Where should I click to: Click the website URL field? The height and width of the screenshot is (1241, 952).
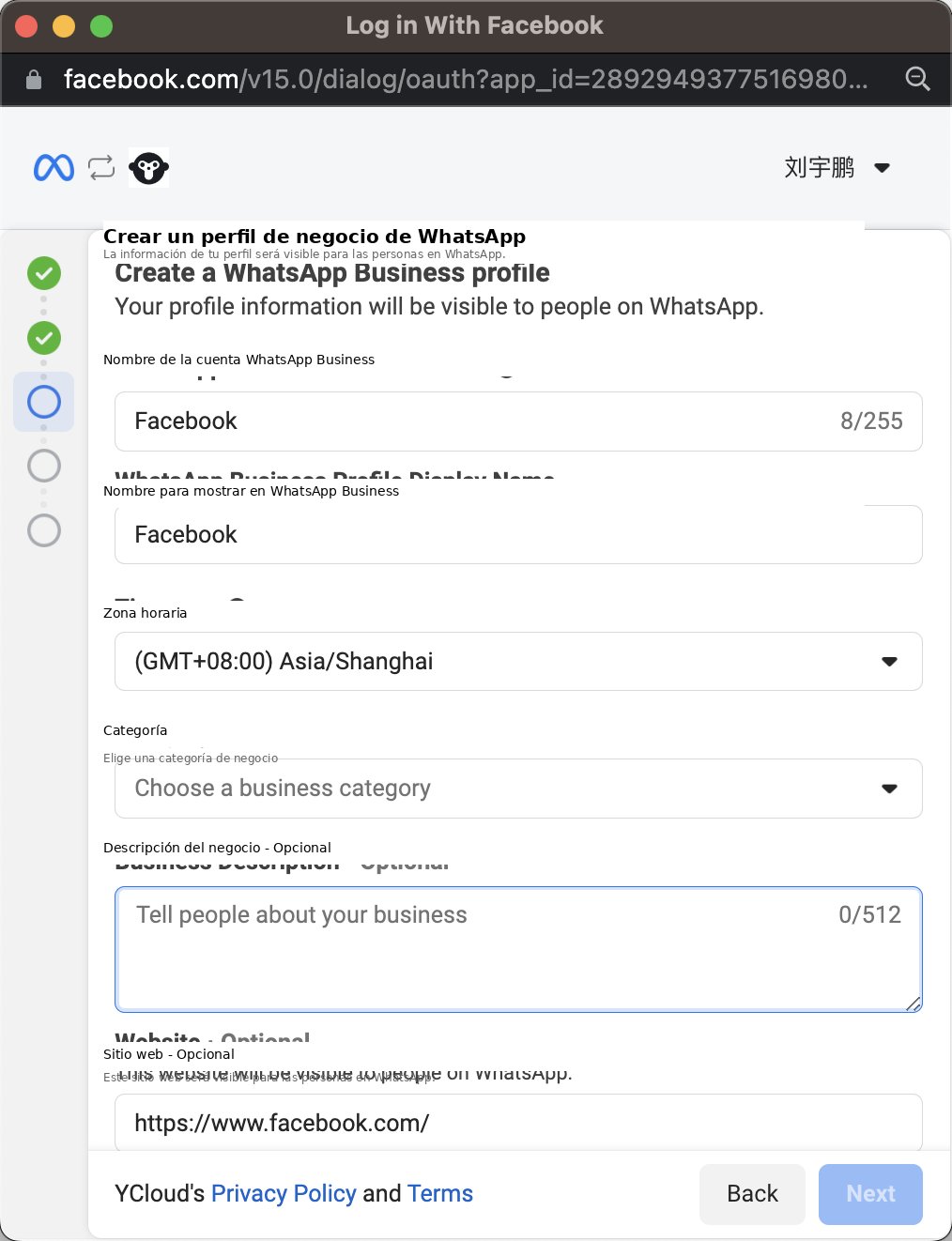(x=518, y=1123)
